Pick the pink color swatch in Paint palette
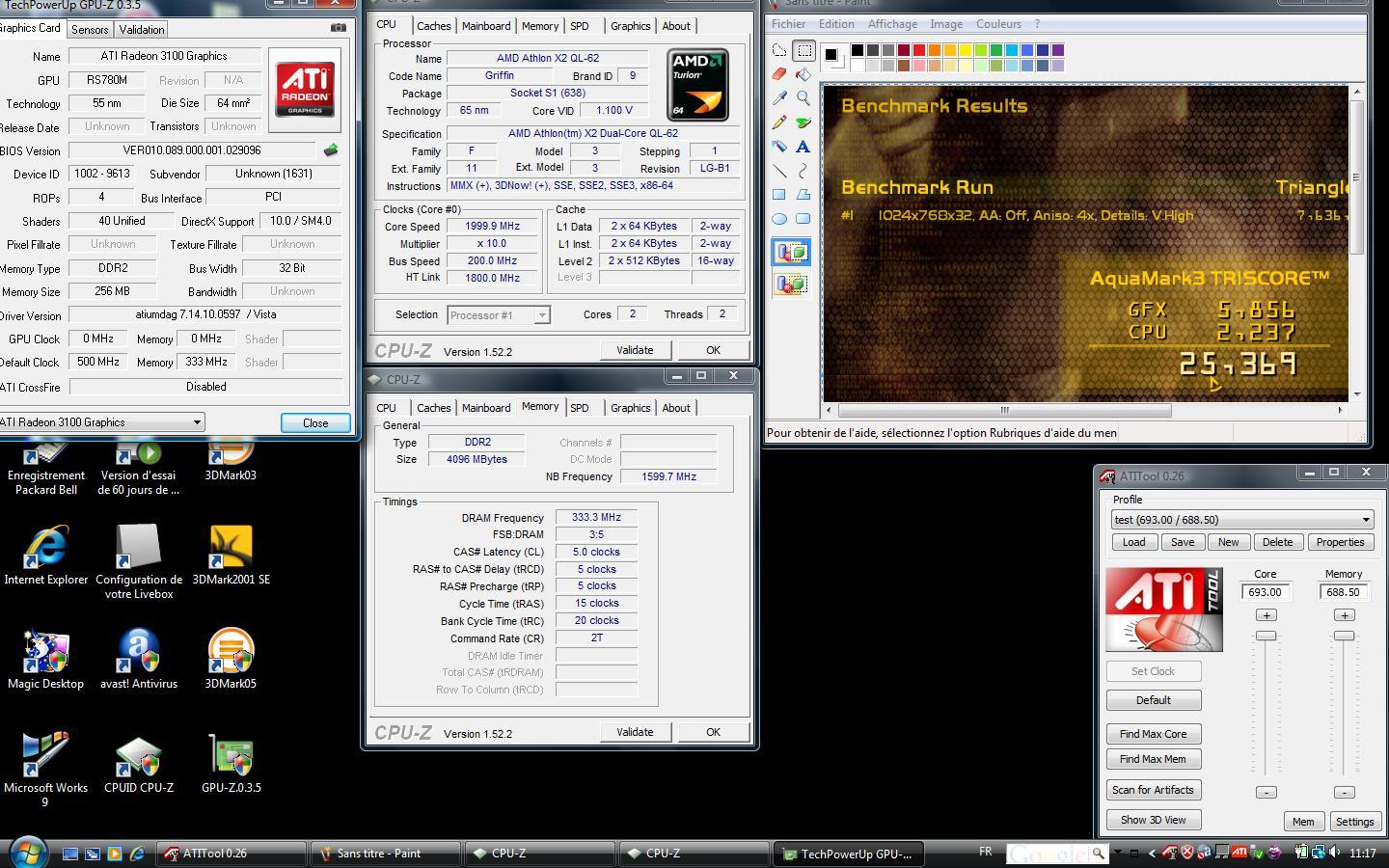 point(918,66)
